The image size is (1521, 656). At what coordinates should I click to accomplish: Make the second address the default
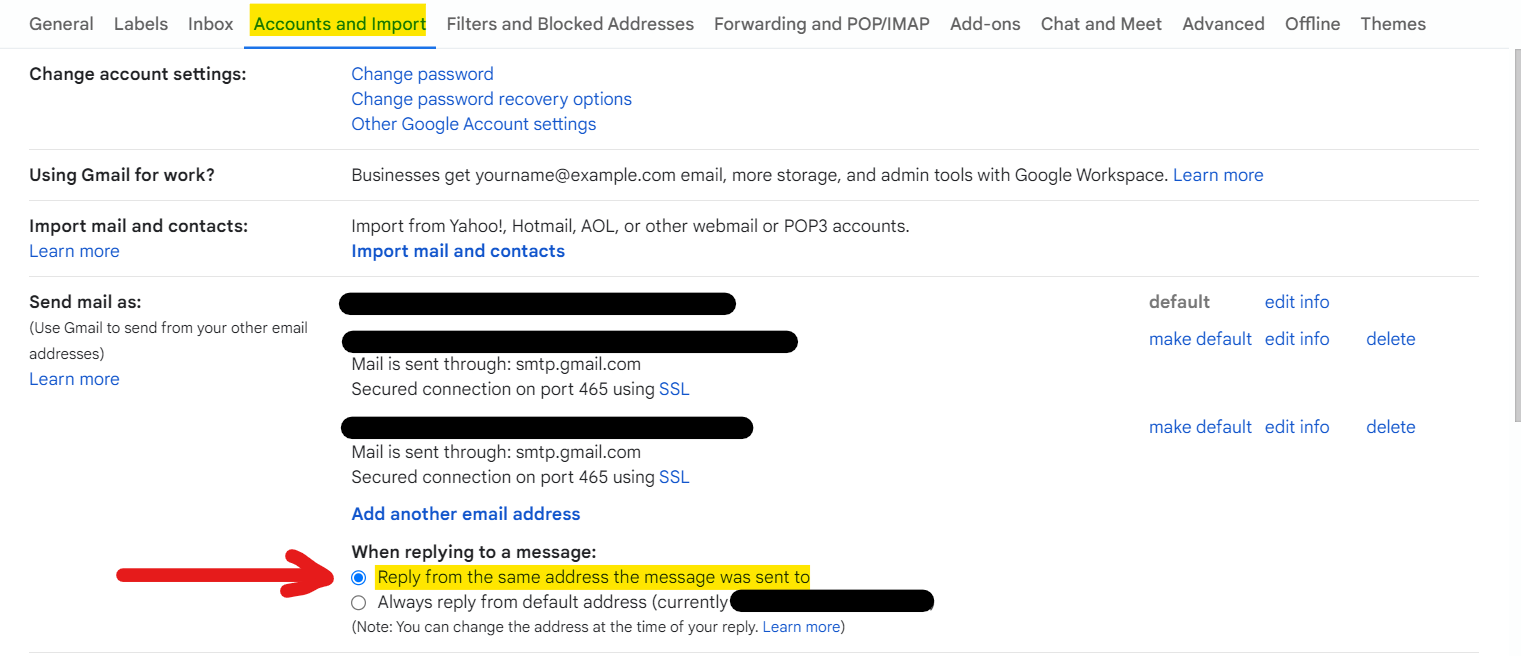tap(1200, 339)
